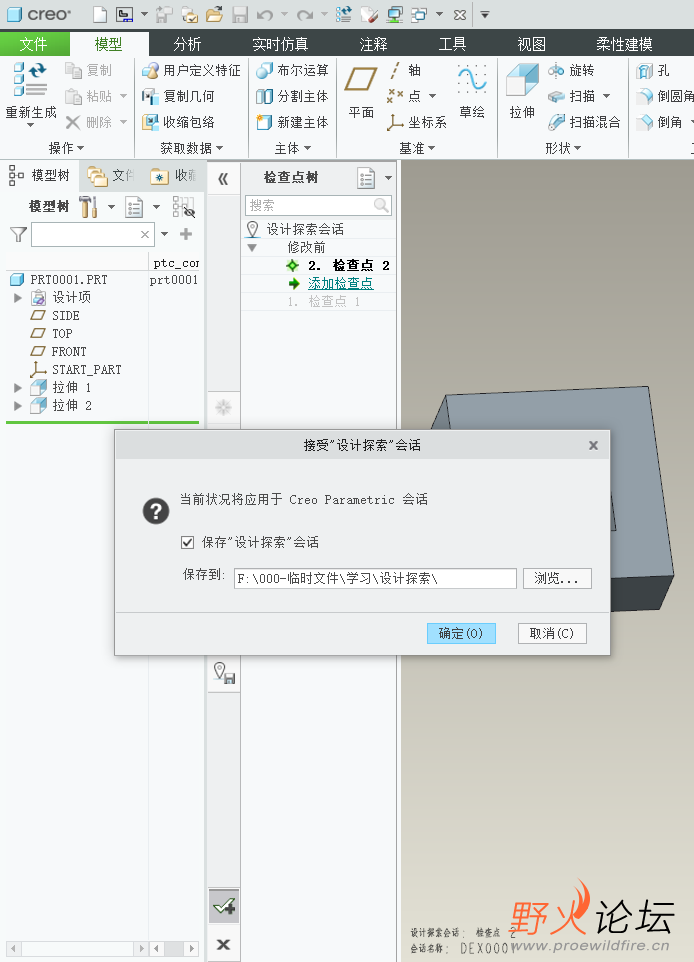The width and height of the screenshot is (694, 962).
Task: Click the 取消(C) button
Action: (x=552, y=633)
